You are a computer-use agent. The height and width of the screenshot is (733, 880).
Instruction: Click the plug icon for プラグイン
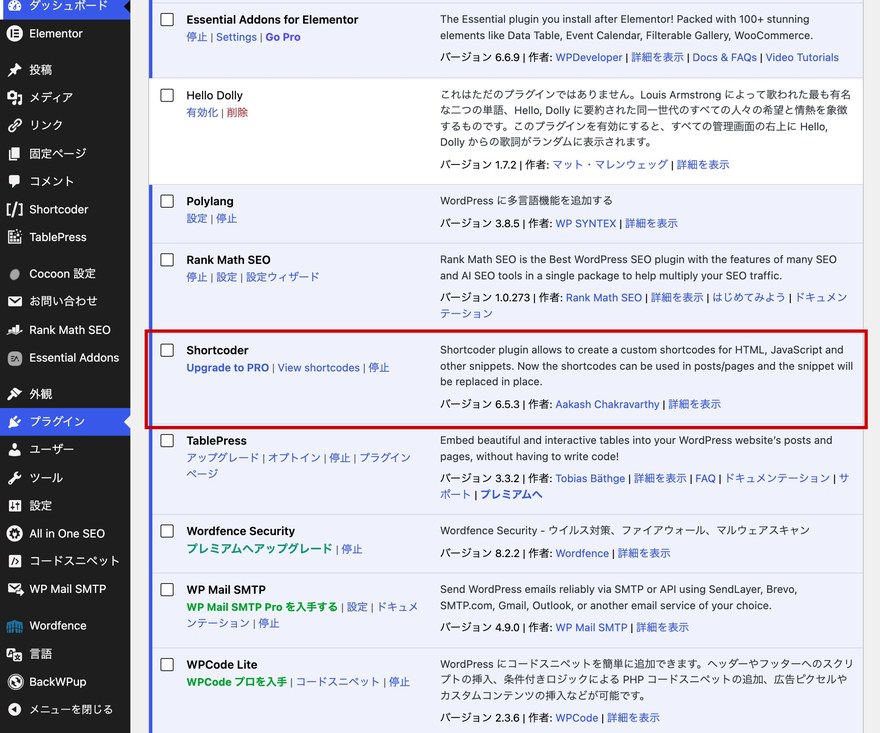coord(15,422)
